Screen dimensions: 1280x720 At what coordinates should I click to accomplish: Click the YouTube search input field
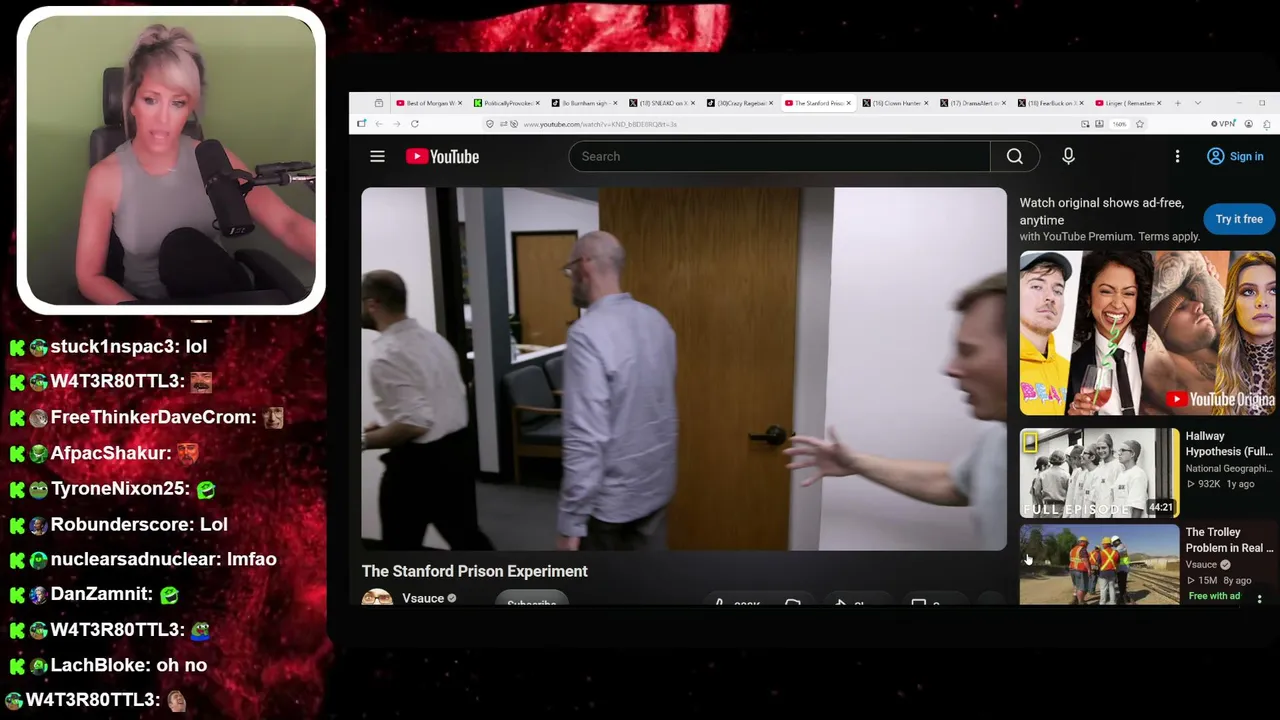[x=780, y=156]
